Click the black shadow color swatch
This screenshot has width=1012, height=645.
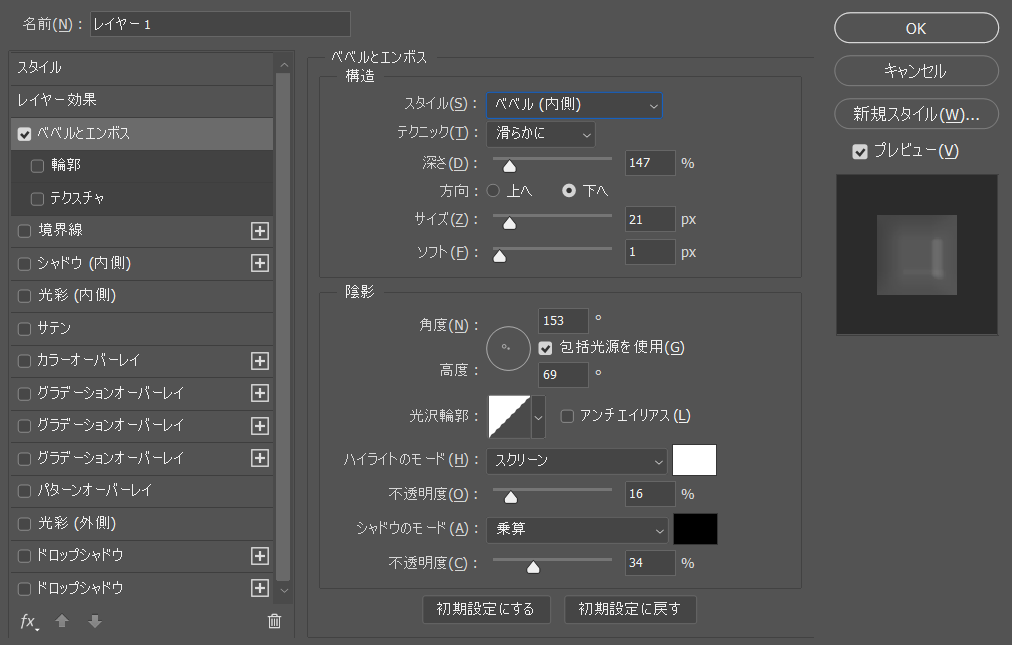click(x=695, y=530)
